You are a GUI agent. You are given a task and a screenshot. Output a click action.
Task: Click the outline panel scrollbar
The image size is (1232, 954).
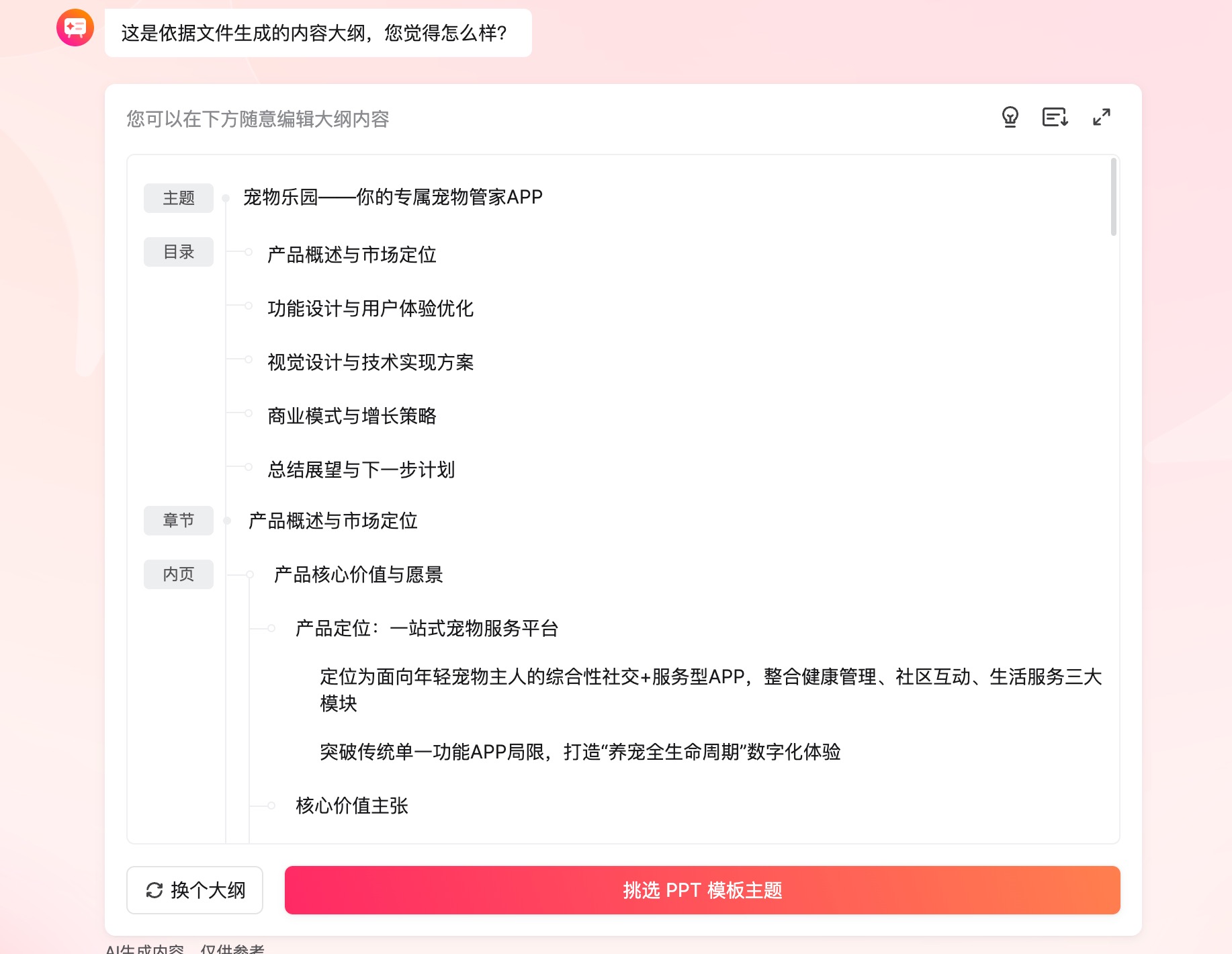[x=1113, y=195]
